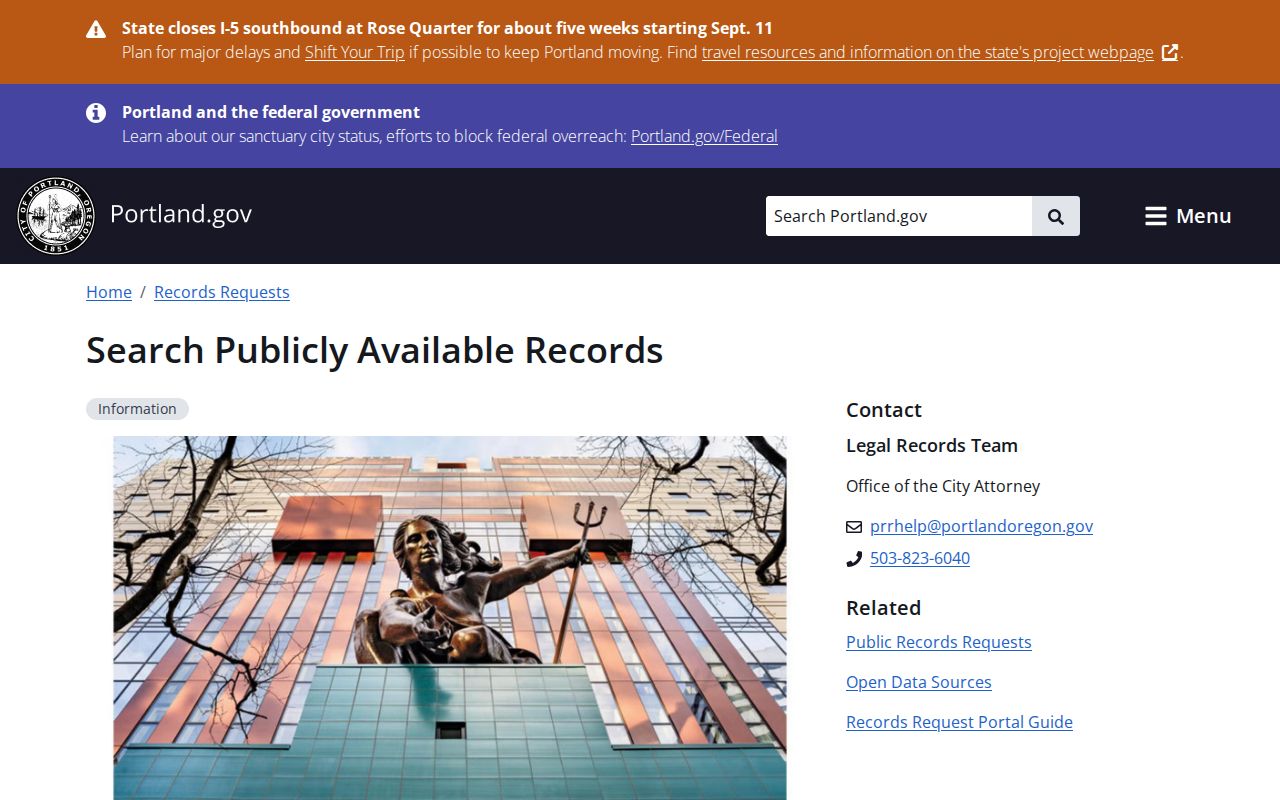The height and width of the screenshot is (800, 1280).
Task: Click the phone icon beside 503-823-6040
Action: [x=854, y=559]
